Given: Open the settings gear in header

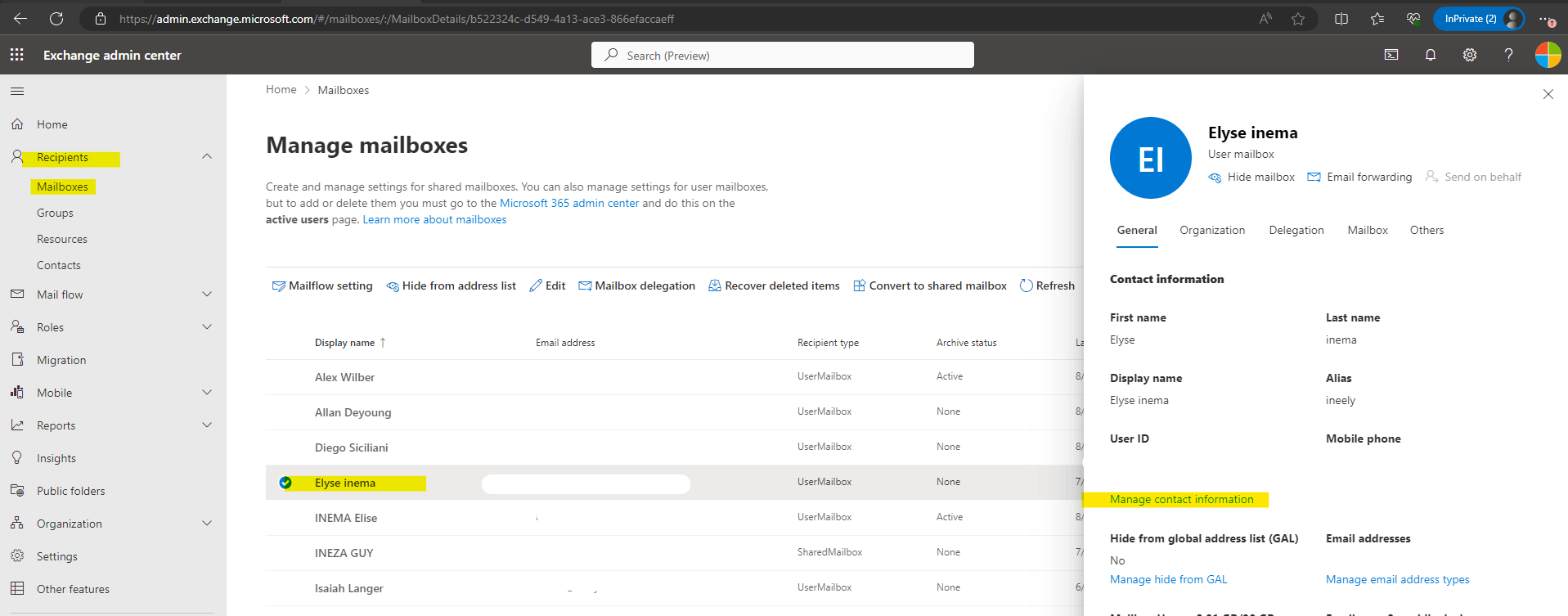Looking at the screenshot, I should click(1470, 55).
